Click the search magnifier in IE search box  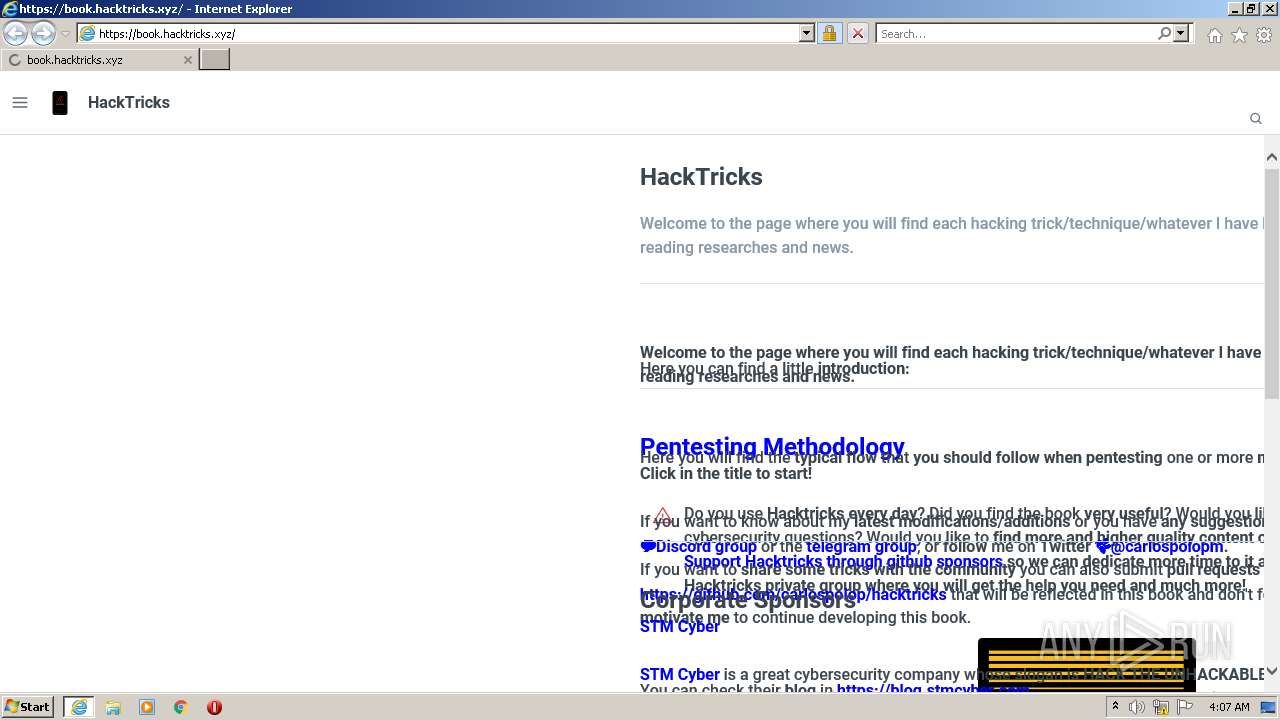point(1164,33)
